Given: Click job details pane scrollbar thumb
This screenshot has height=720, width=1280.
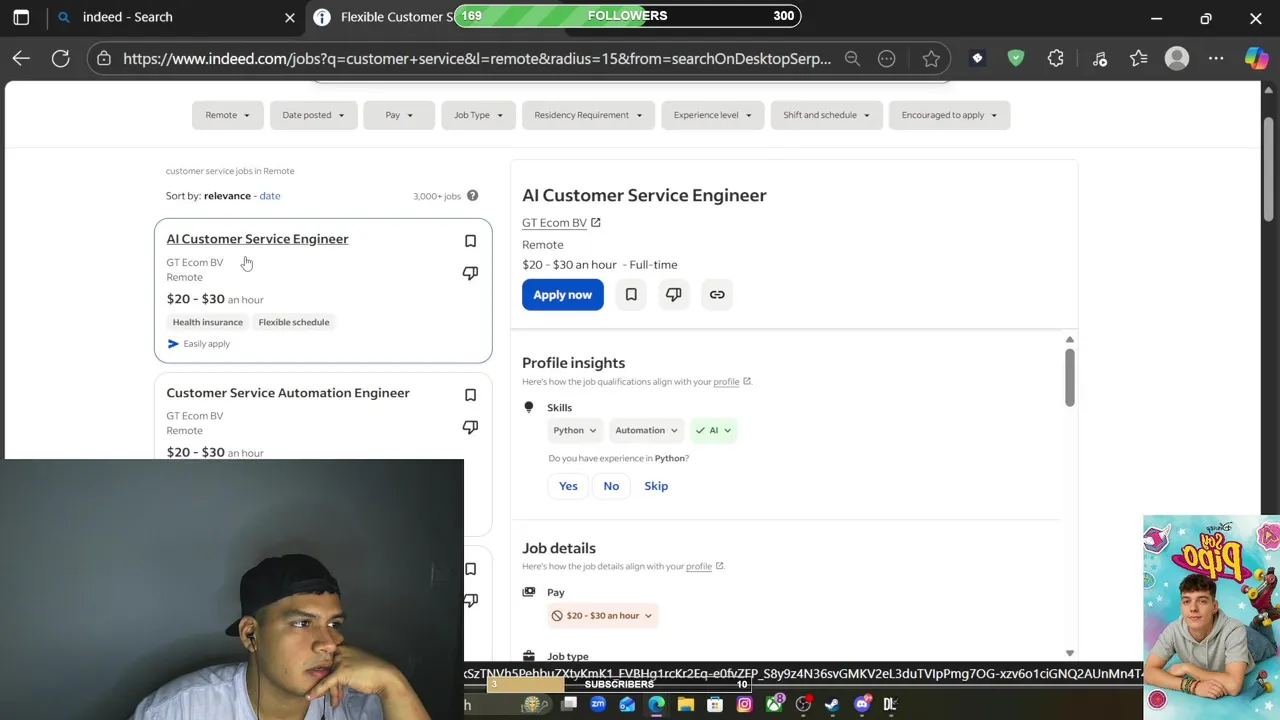Looking at the screenshot, I should coord(1069,377).
